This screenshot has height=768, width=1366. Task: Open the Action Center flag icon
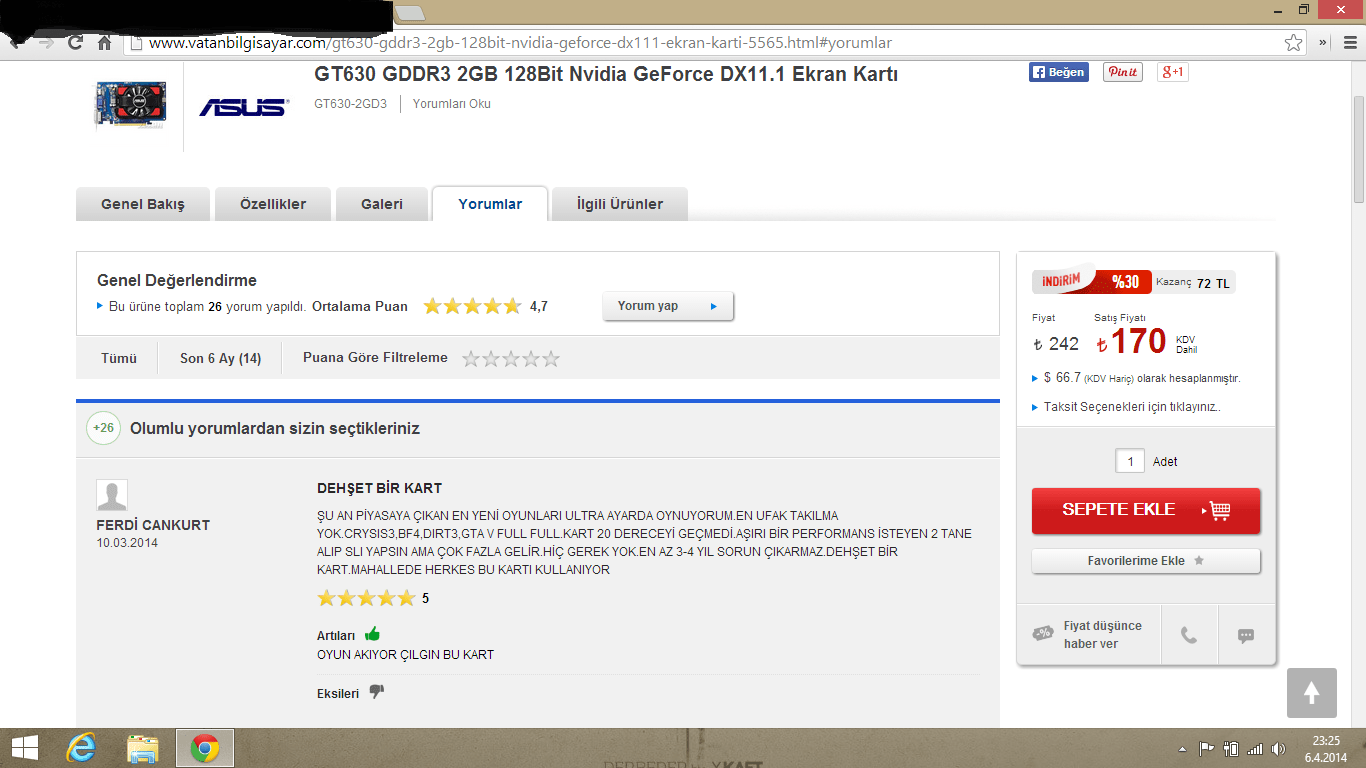click(1207, 748)
